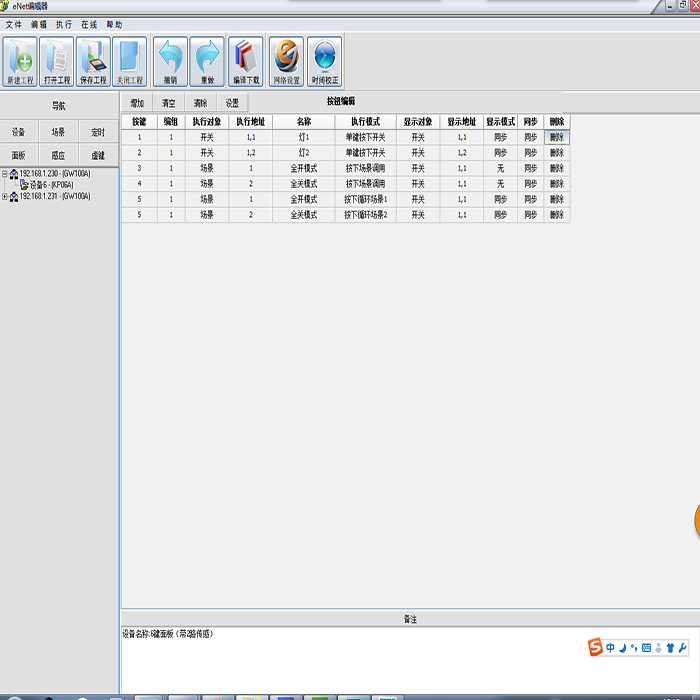700x700 pixels.
Task: Toggle the 中 Chinese input mode icon
Action: click(x=610, y=648)
